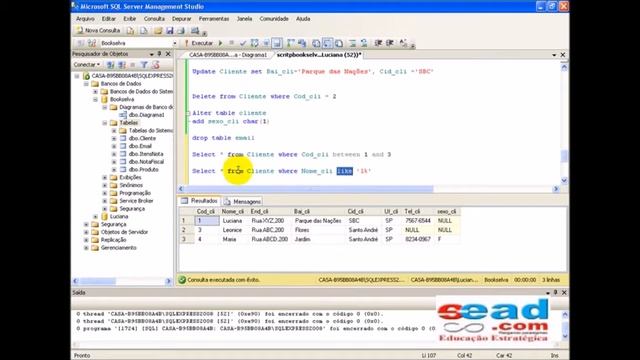Switch to Results to Text
Viewport: 640px width, 360px height.
click(x=316, y=43)
